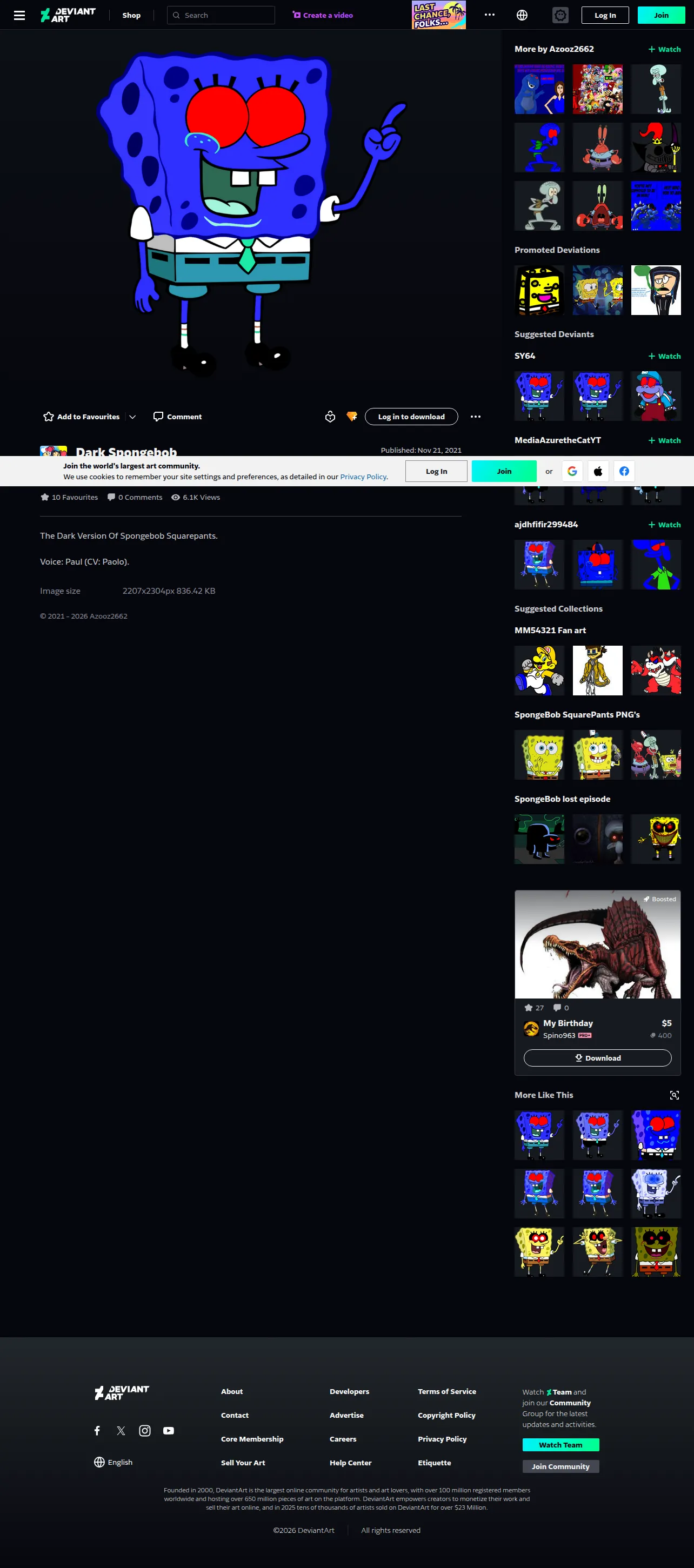The image size is (694, 1568).
Task: Open DeviantArt X page from footer
Action: 121,1430
